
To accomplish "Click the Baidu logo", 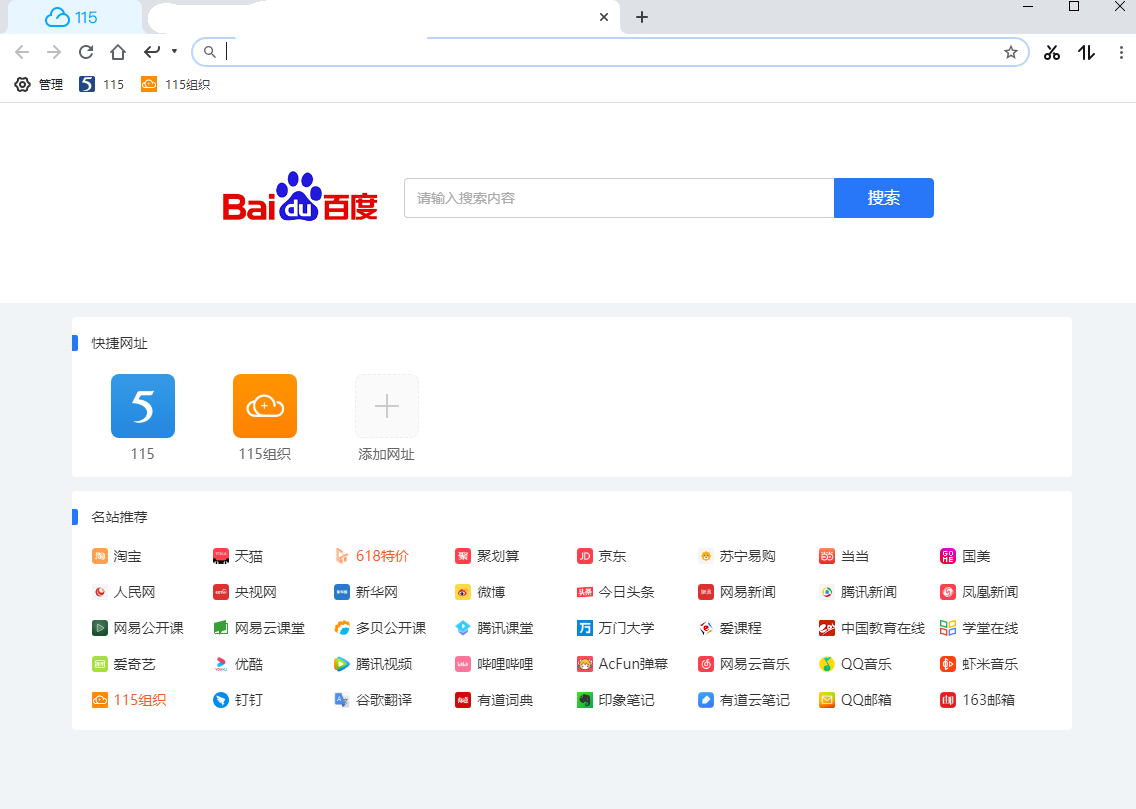I will click(x=300, y=197).
